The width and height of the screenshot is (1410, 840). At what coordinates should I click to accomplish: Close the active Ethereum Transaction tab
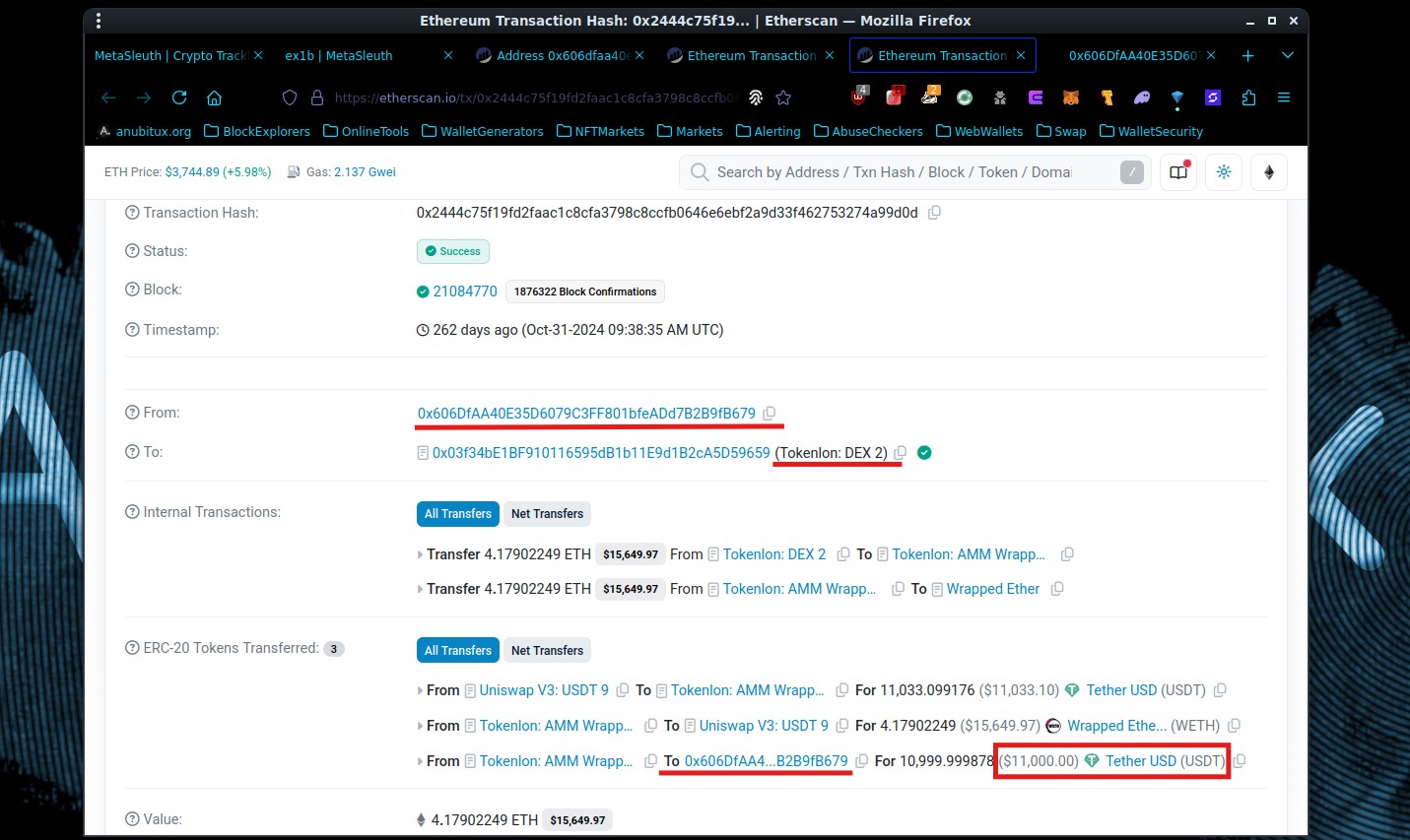point(1021,56)
